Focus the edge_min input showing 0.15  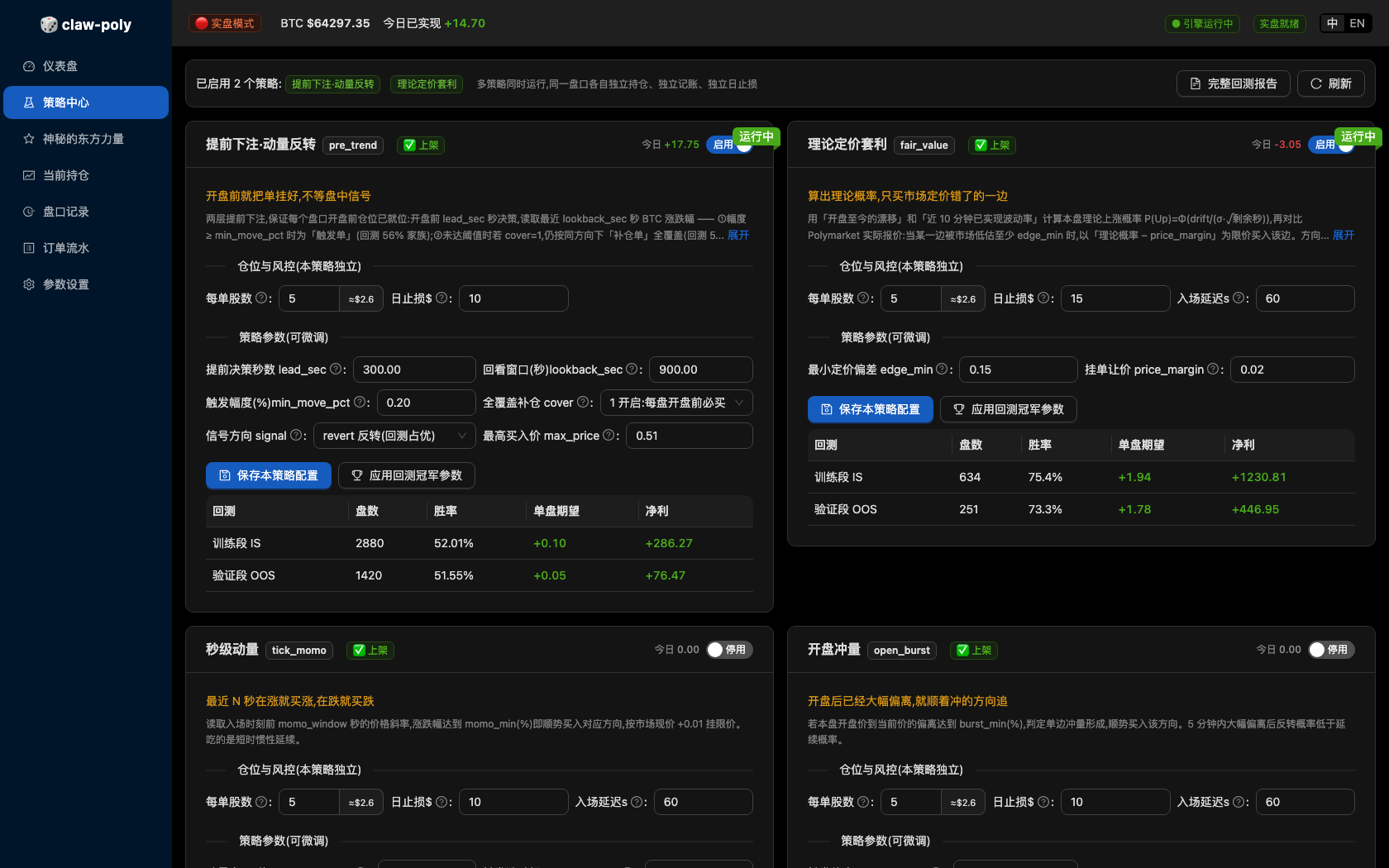1019,370
